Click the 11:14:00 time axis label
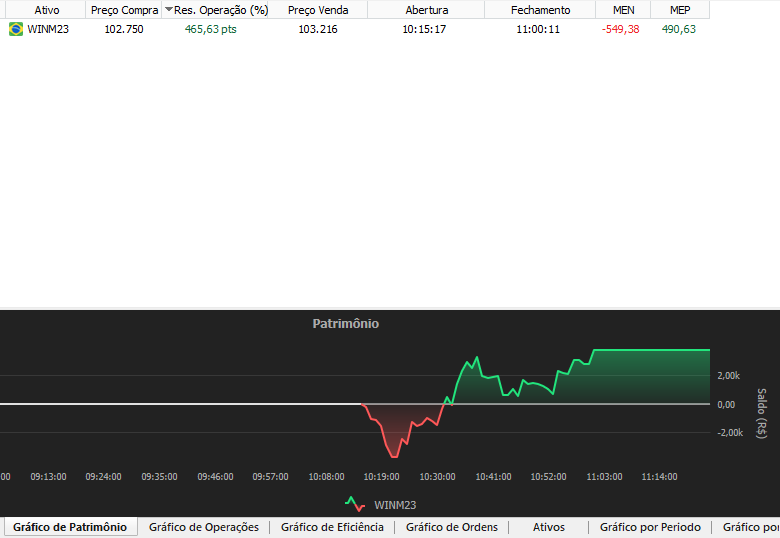The width and height of the screenshot is (780, 538). (x=659, y=477)
